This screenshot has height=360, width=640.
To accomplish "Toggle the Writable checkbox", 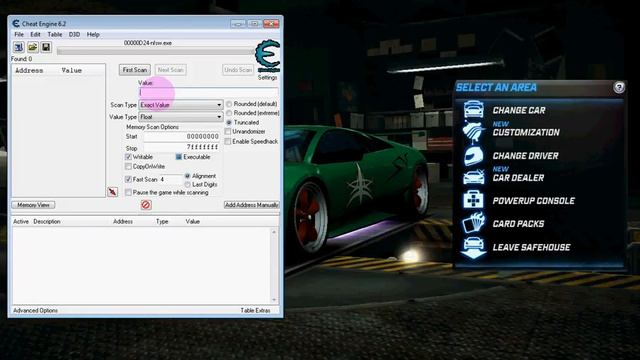I will pos(128,157).
